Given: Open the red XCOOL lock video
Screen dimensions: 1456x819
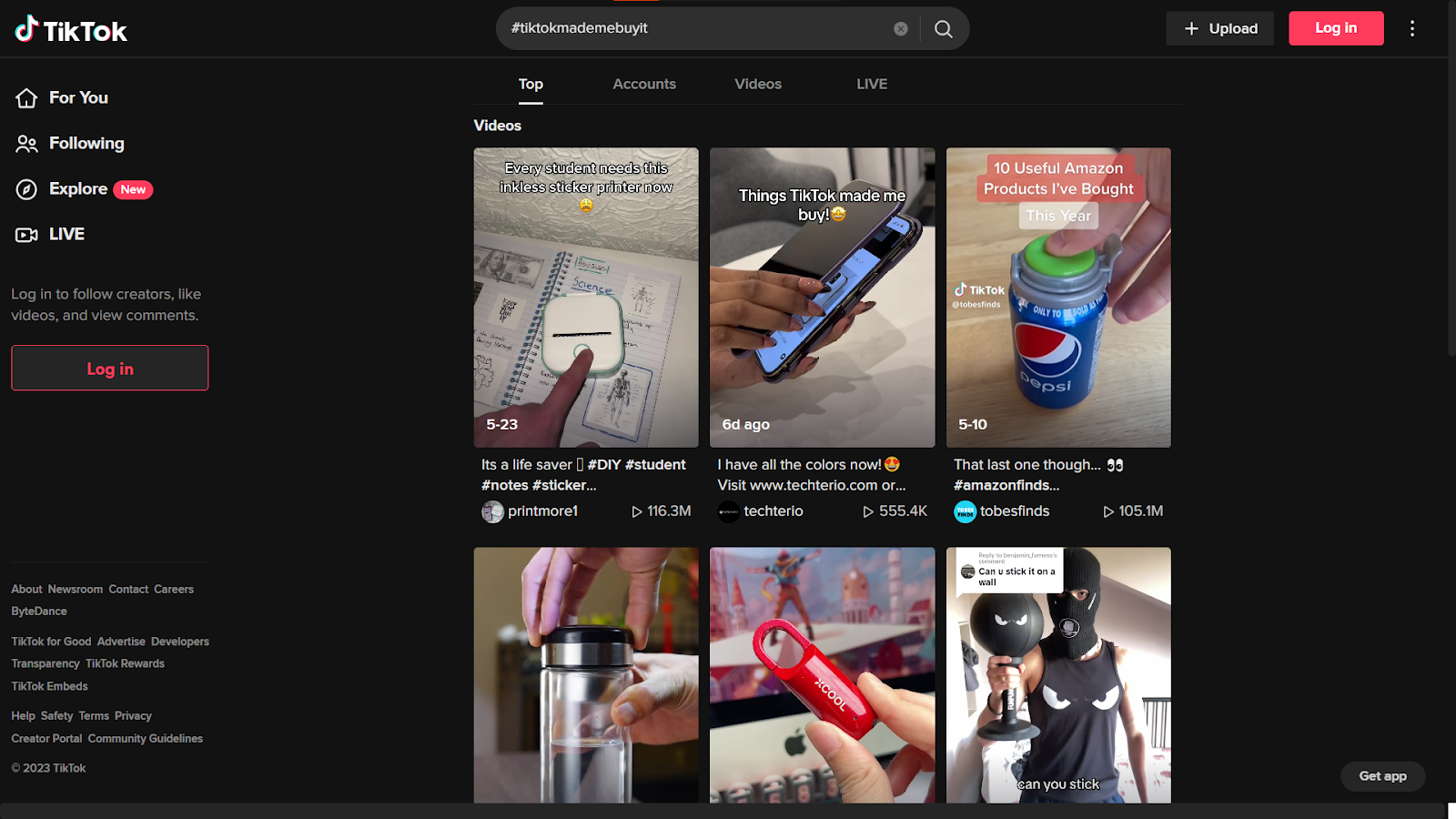Looking at the screenshot, I should [823, 675].
